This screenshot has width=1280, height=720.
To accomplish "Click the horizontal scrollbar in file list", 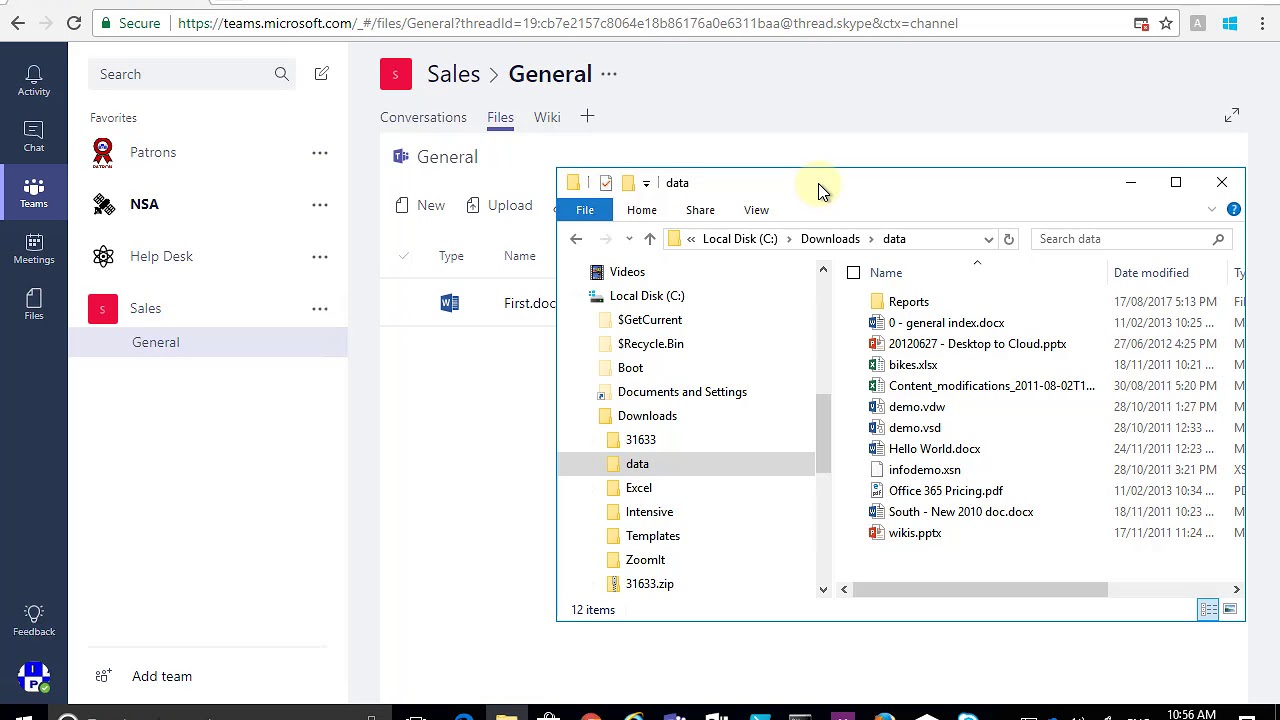I will tap(980, 590).
